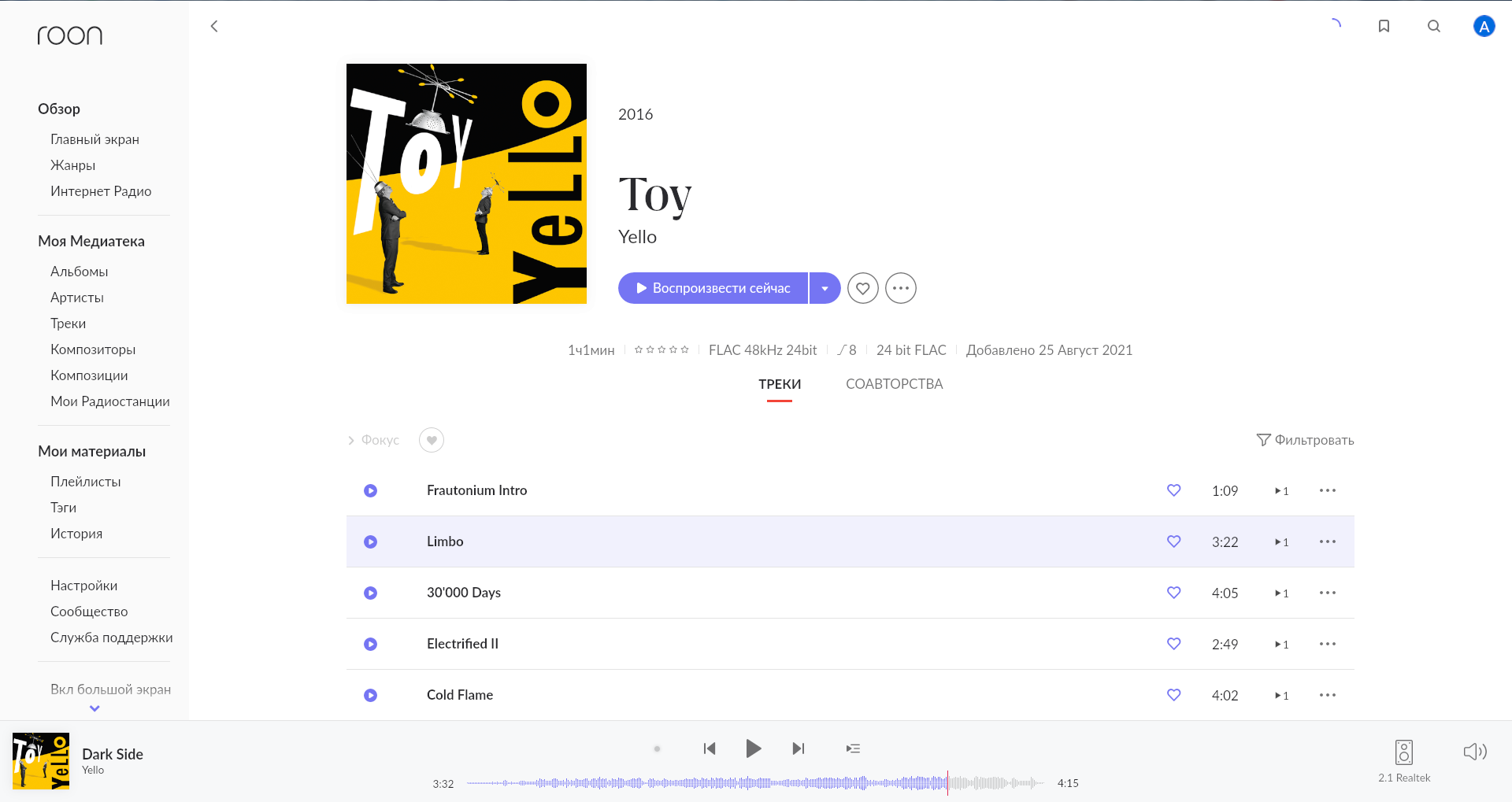
Task: Play the 30'000 Days track icon
Action: tap(370, 593)
